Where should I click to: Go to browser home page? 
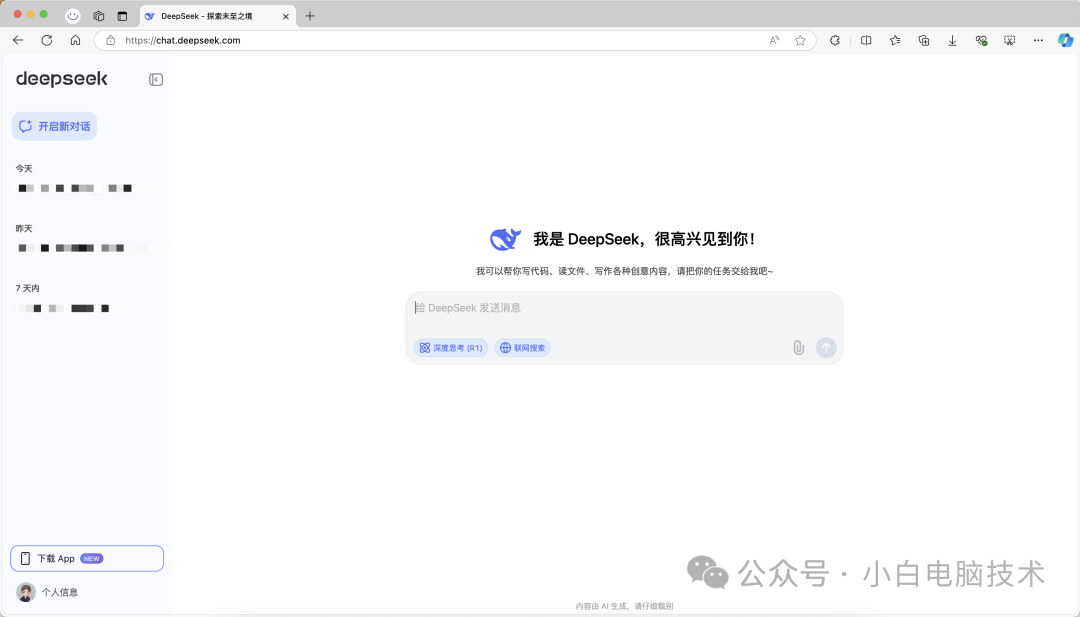[75, 41]
